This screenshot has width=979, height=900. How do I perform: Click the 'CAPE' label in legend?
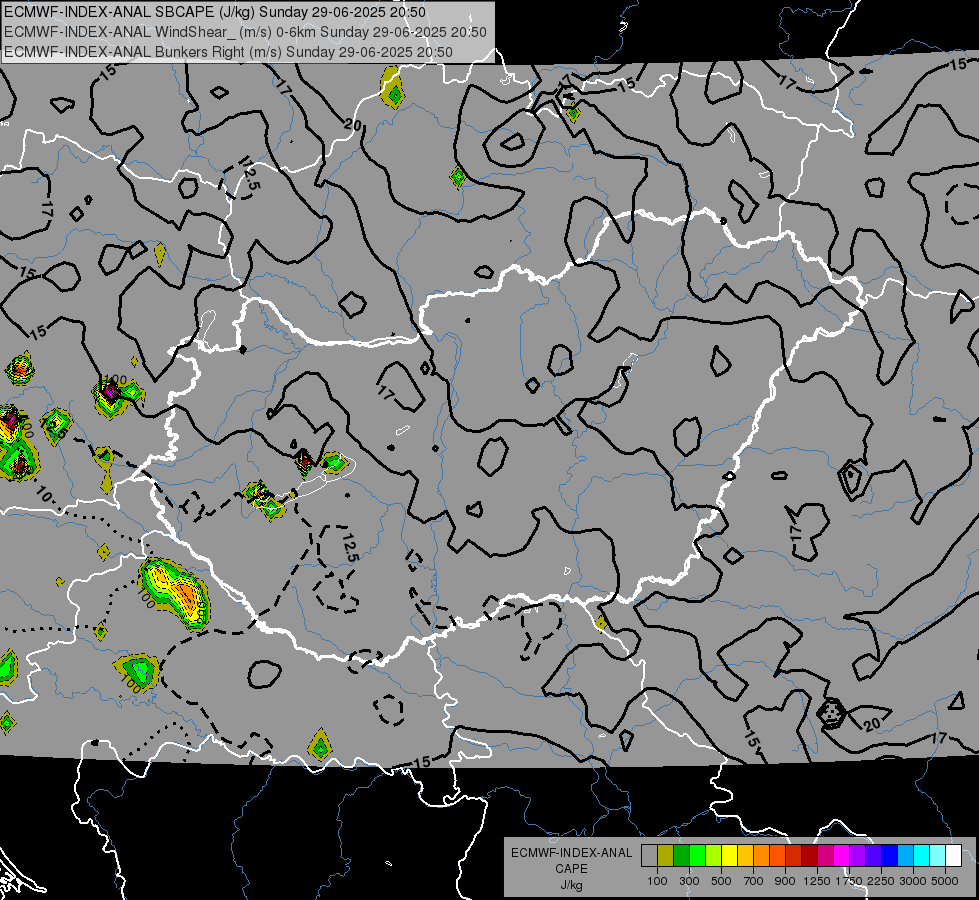point(571,869)
